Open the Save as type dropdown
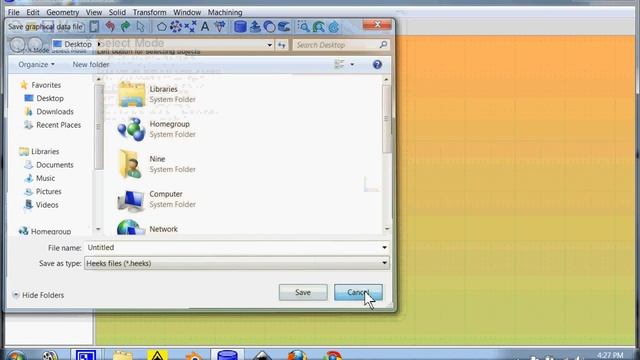Viewport: 640px width, 360px height. pyautogui.click(x=237, y=263)
